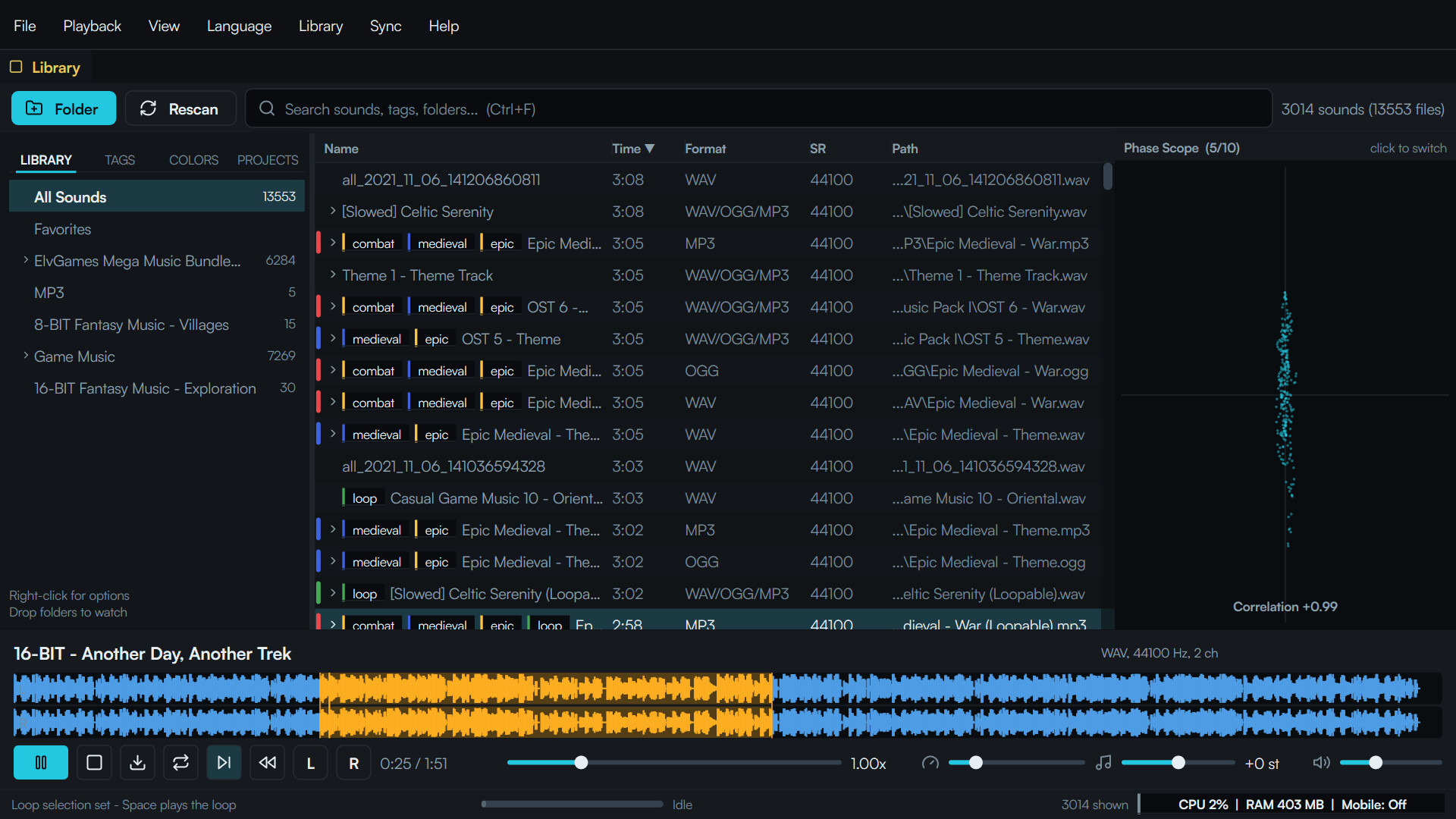Screen dimensions: 1456x819
Task: Toggle the loop repeat icon
Action: coord(180,763)
